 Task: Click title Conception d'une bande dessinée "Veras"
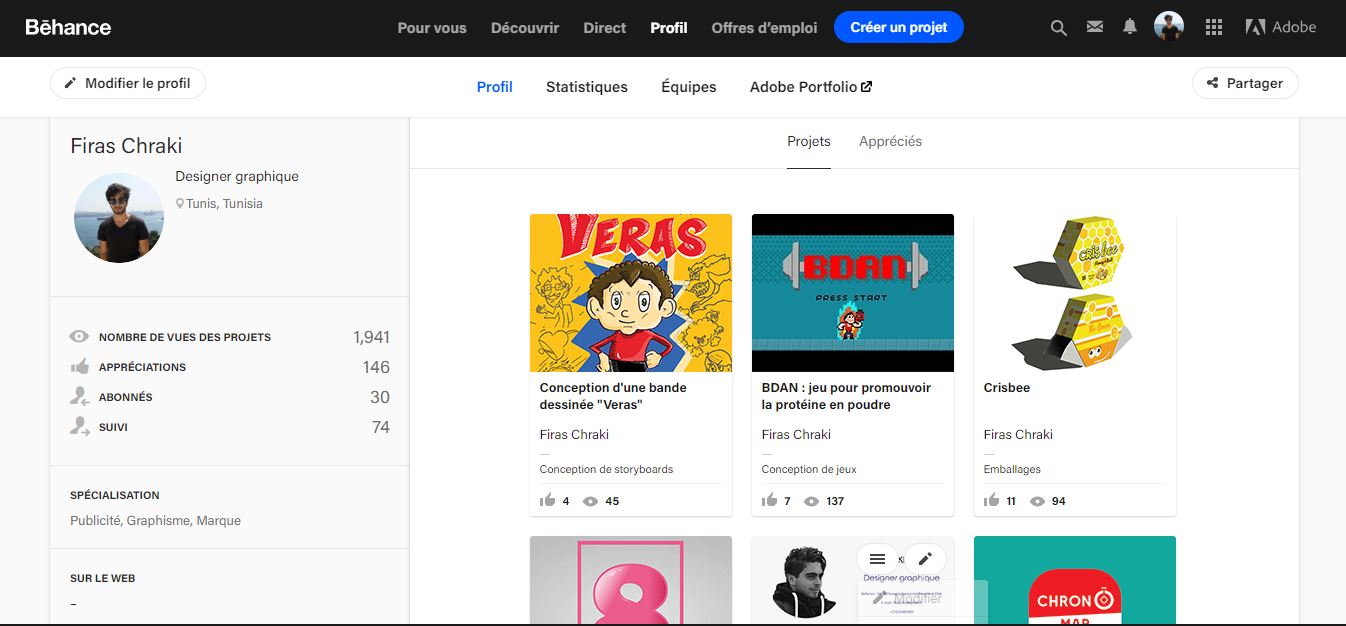pos(613,396)
